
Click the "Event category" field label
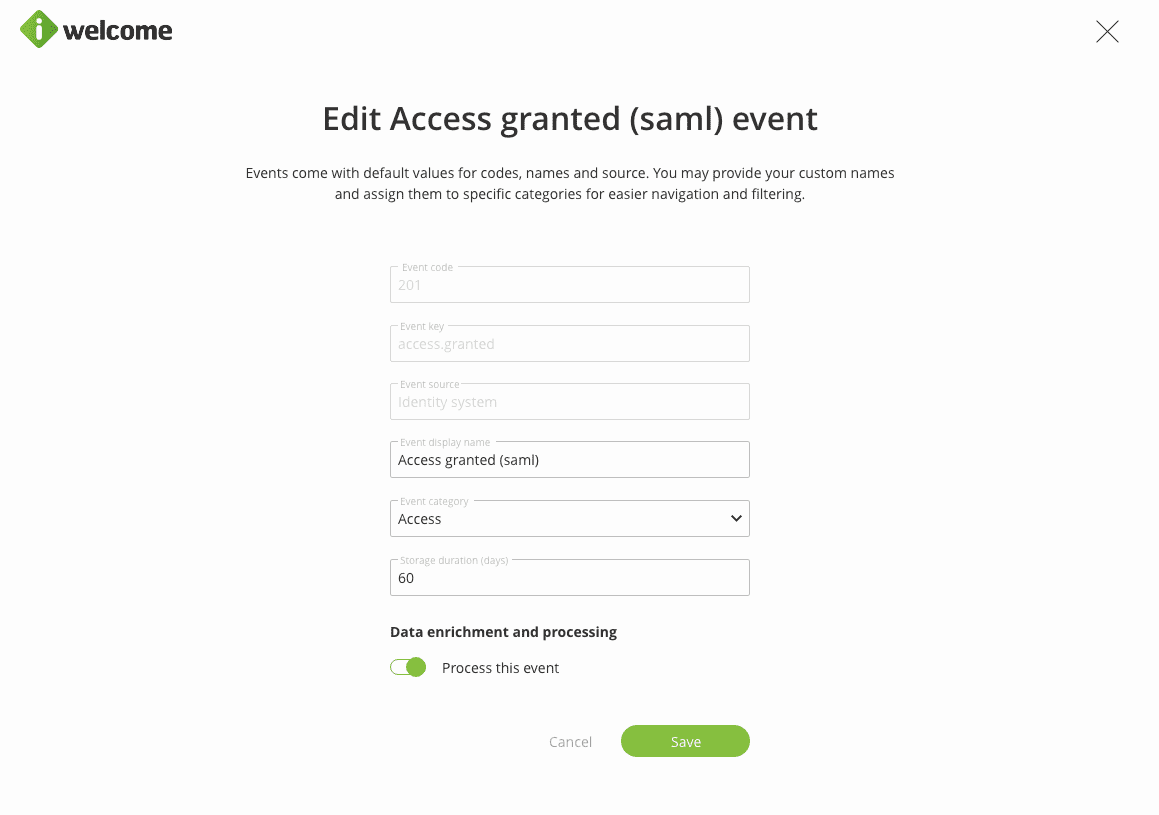tap(434, 501)
